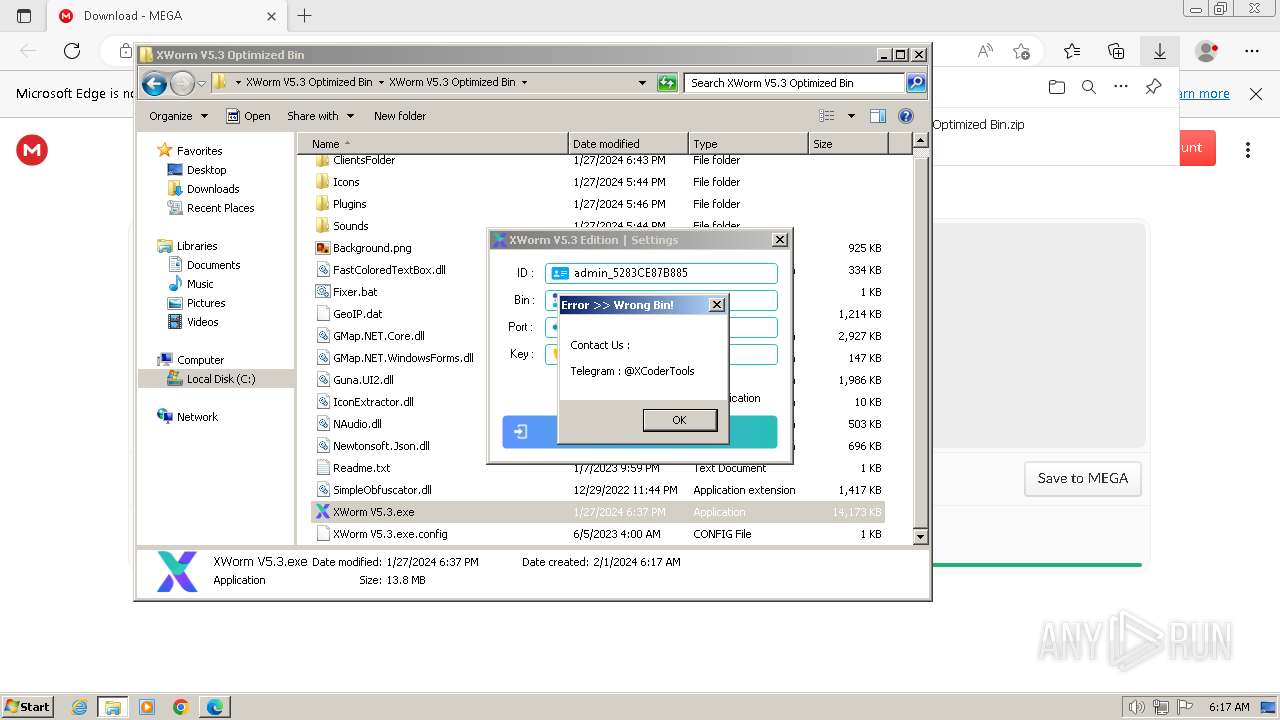The width and height of the screenshot is (1280, 720).
Task: Open Edge Collections
Action: click(1116, 51)
